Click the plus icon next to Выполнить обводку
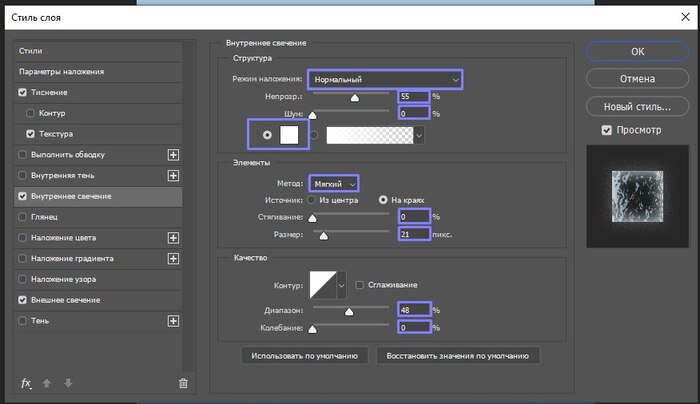The height and width of the screenshot is (404, 700). coord(173,155)
